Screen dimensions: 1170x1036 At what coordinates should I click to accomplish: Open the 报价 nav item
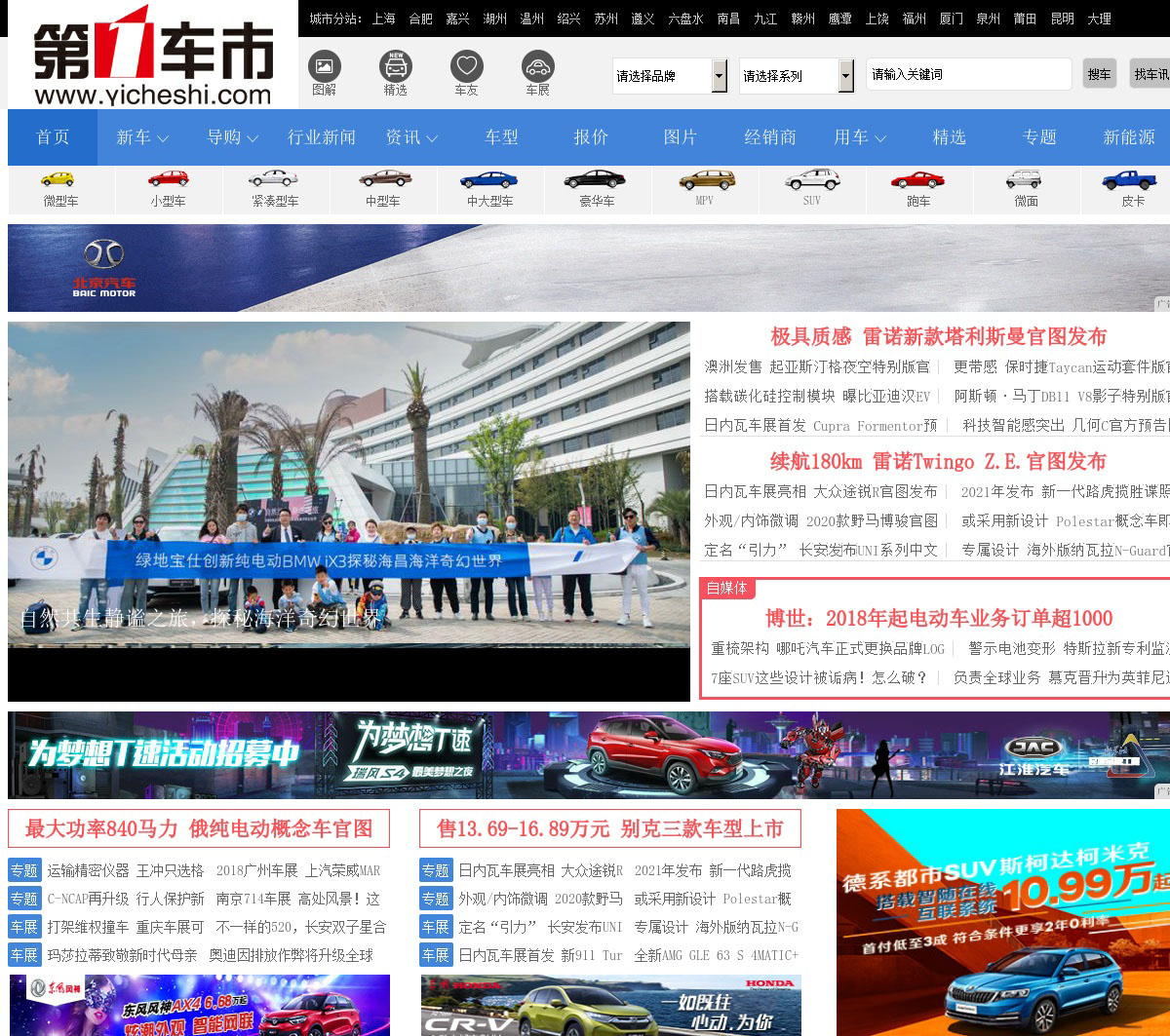point(591,137)
